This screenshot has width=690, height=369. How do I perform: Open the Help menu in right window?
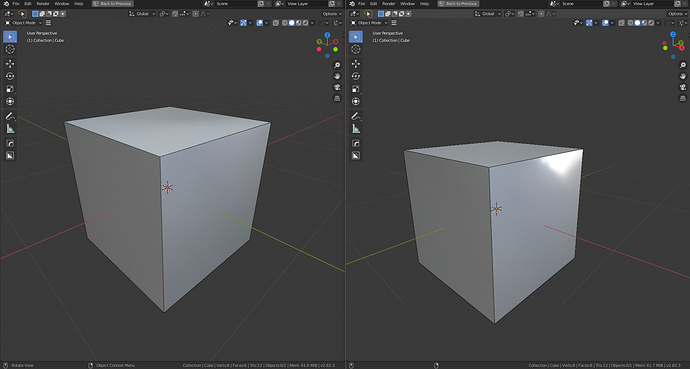tap(424, 4)
